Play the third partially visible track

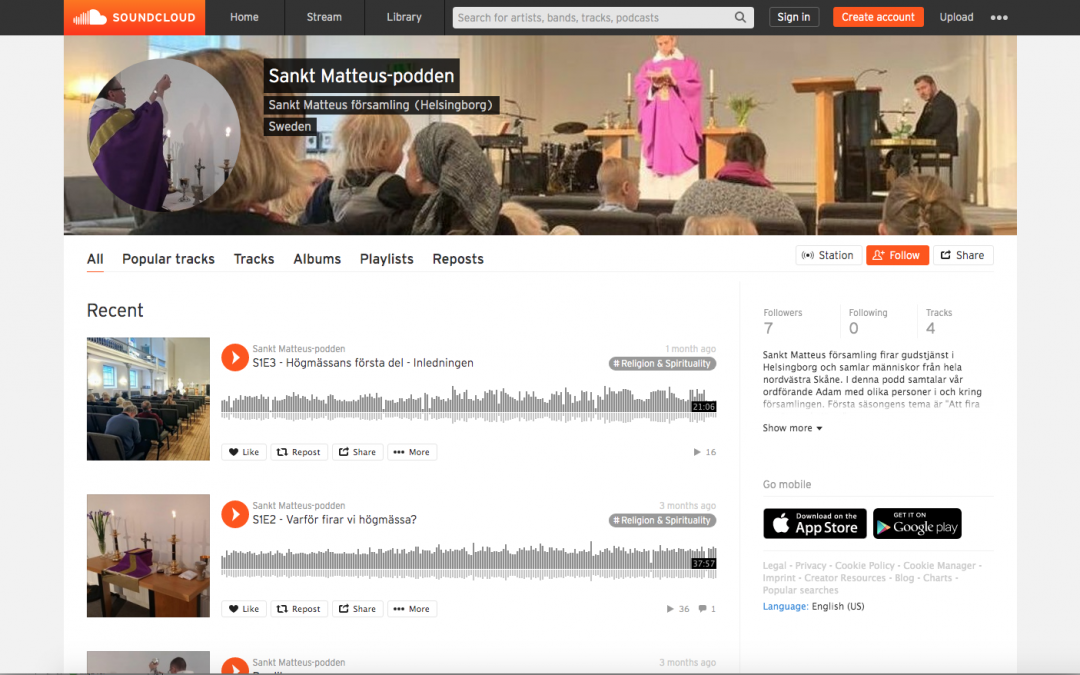[x=234, y=666]
